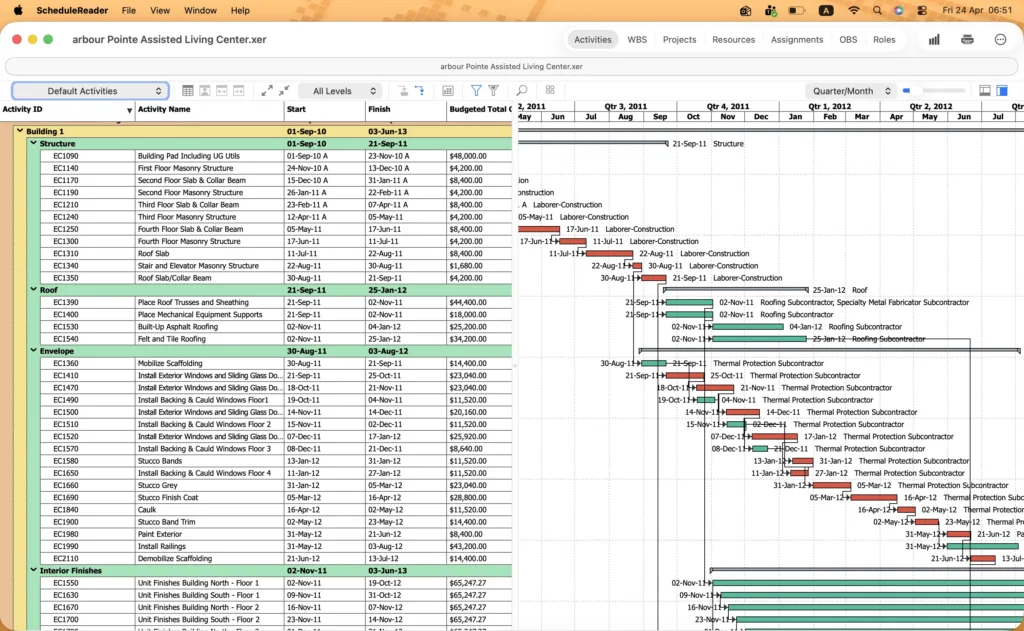Toggle the bottom details panel layout

pos(985,91)
